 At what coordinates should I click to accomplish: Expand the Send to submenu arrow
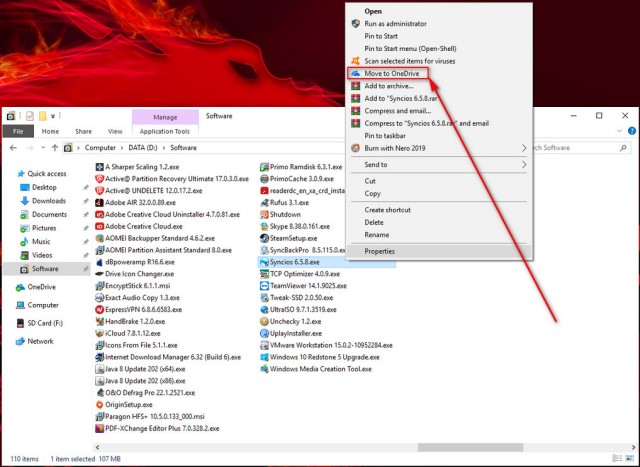tap(524, 165)
